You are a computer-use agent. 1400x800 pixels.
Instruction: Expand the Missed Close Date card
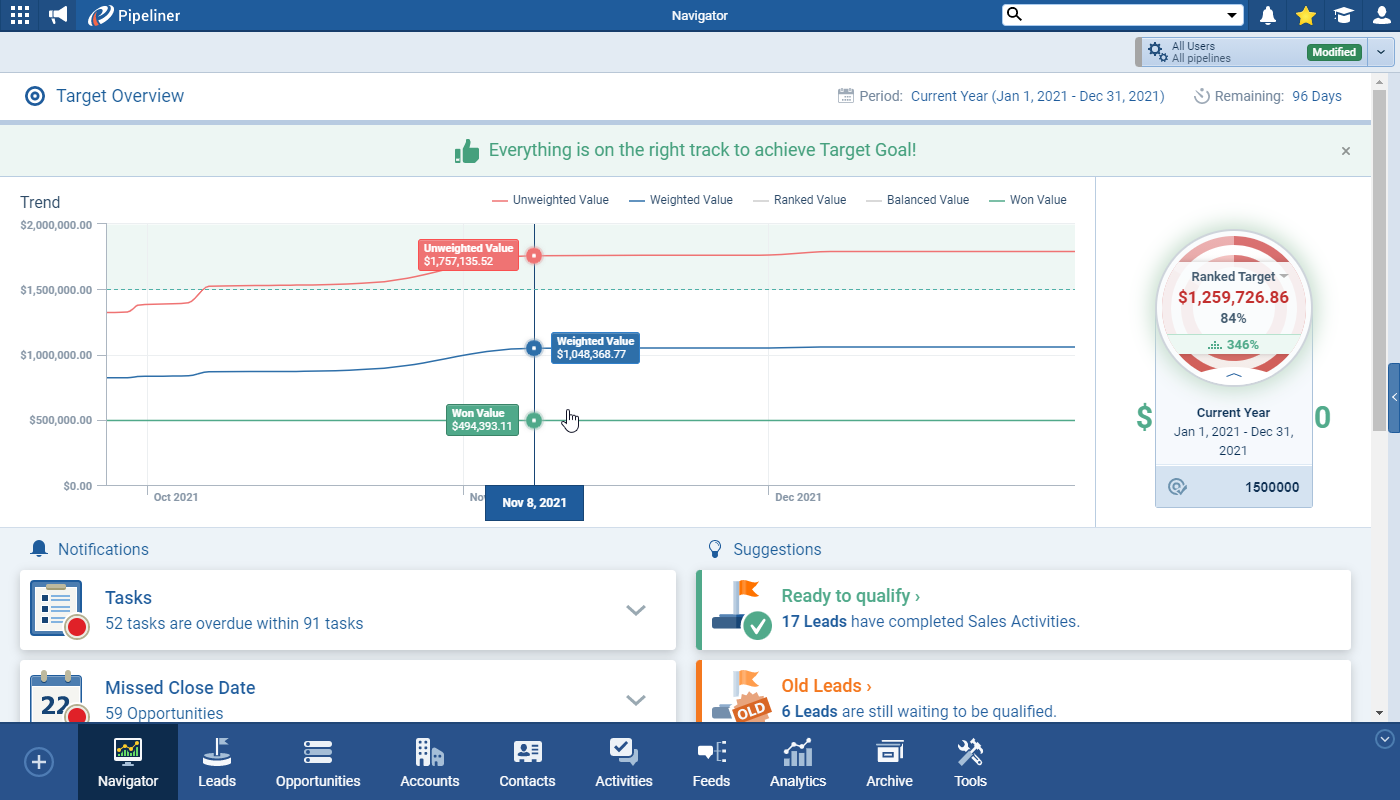[x=636, y=699]
